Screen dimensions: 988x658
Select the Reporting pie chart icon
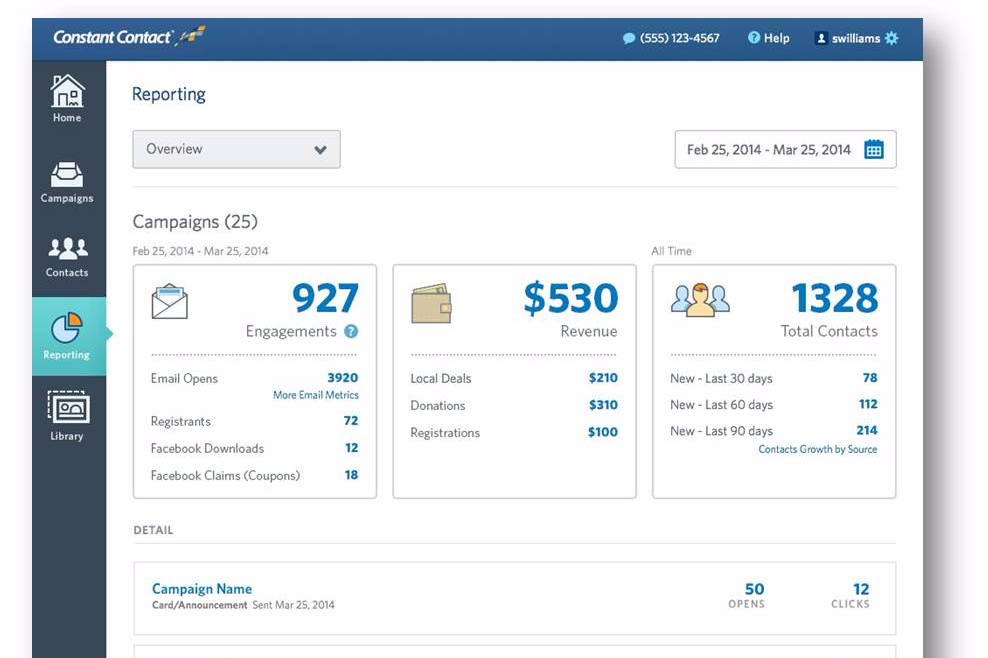point(67,328)
